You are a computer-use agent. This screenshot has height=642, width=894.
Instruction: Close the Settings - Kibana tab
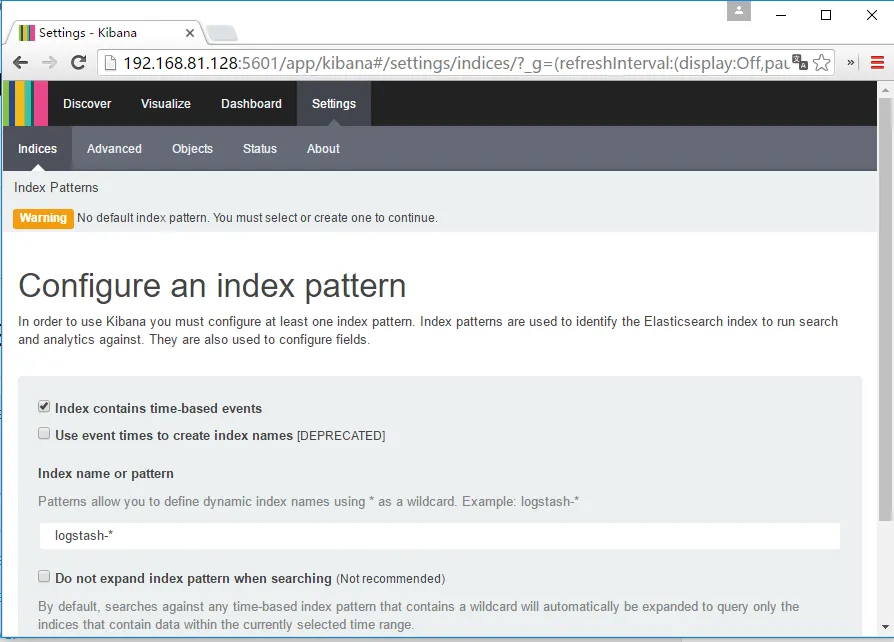(190, 33)
